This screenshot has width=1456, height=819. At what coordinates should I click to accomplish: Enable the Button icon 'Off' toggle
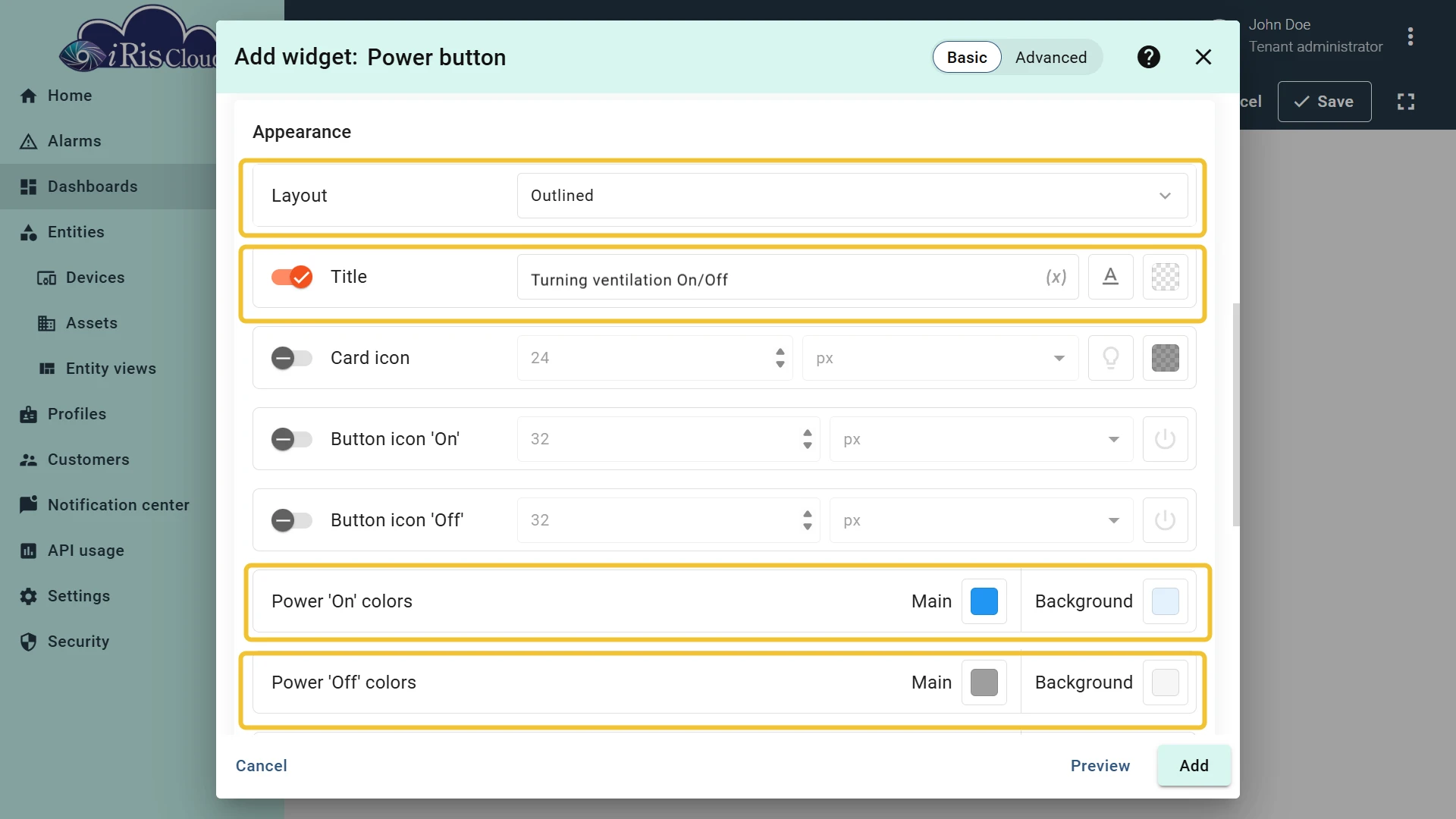[x=292, y=520]
